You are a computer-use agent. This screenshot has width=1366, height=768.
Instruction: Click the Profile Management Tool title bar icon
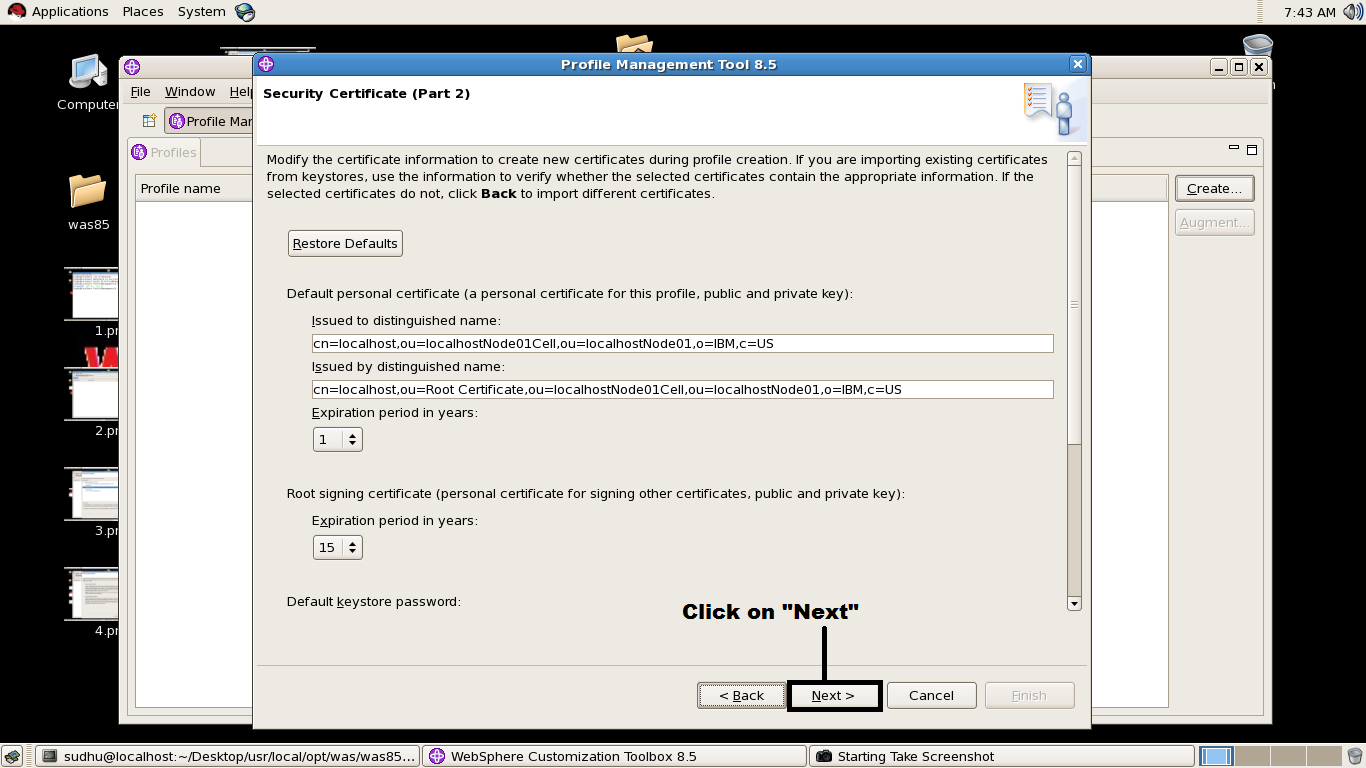(x=265, y=64)
